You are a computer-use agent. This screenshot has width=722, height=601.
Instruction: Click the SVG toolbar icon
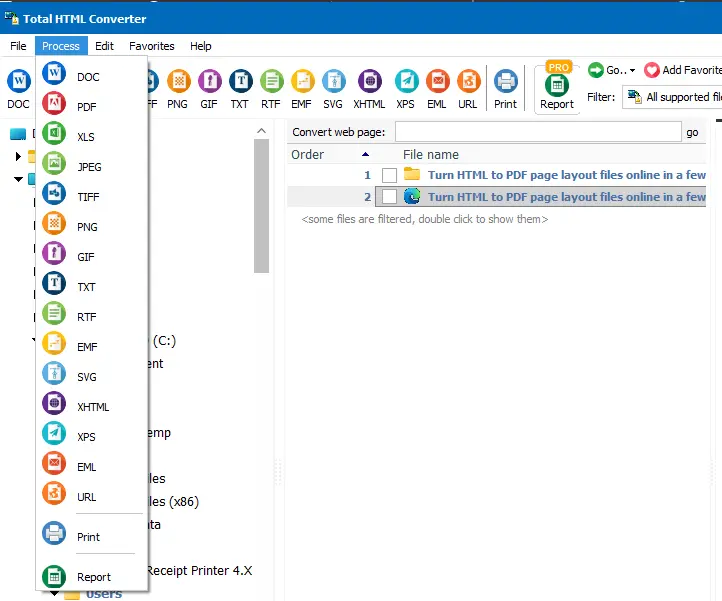pyautogui.click(x=333, y=89)
